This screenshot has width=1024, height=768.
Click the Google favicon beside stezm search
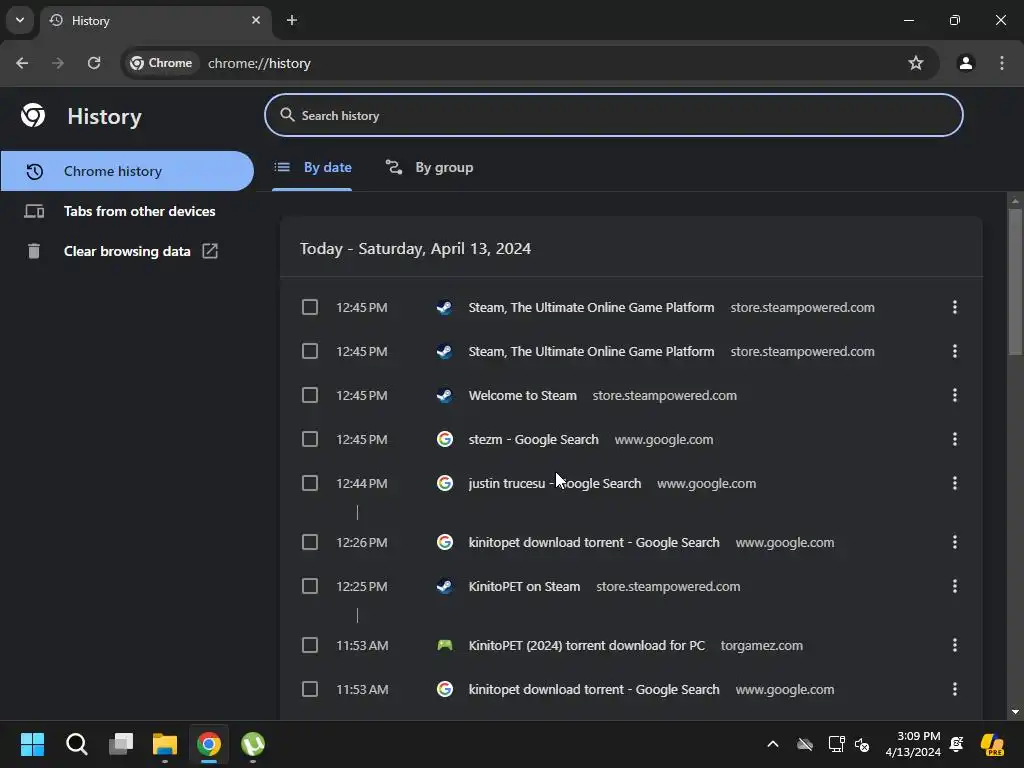(x=445, y=440)
